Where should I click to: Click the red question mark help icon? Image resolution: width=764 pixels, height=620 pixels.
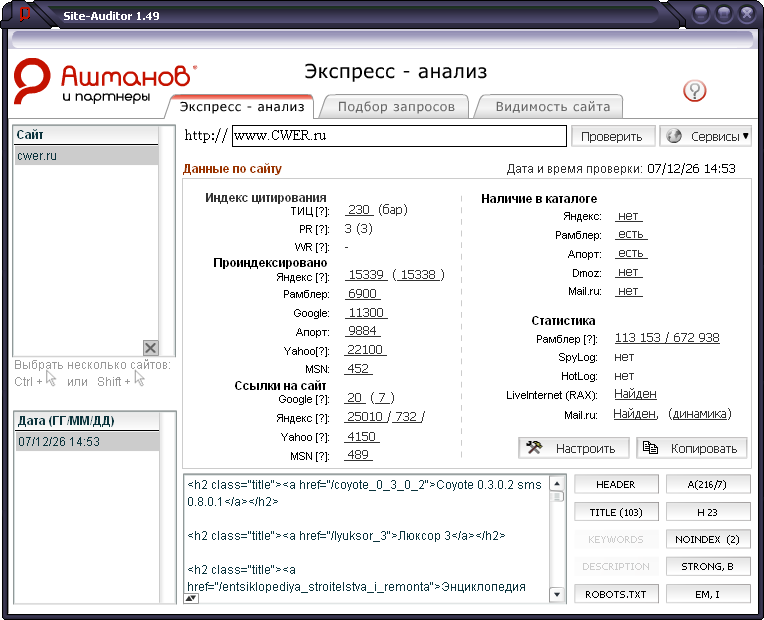(x=694, y=91)
